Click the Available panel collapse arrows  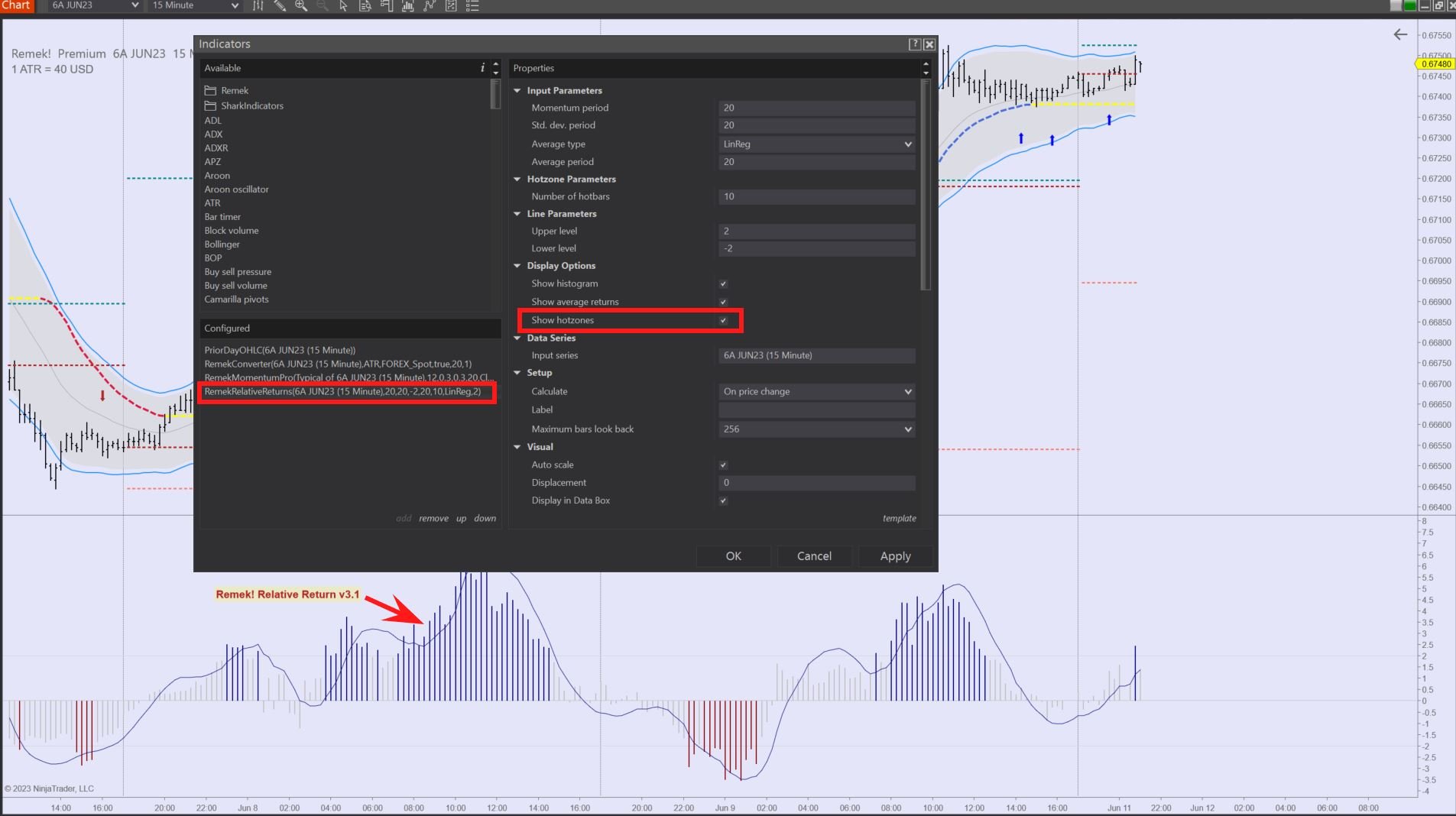pyautogui.click(x=495, y=68)
